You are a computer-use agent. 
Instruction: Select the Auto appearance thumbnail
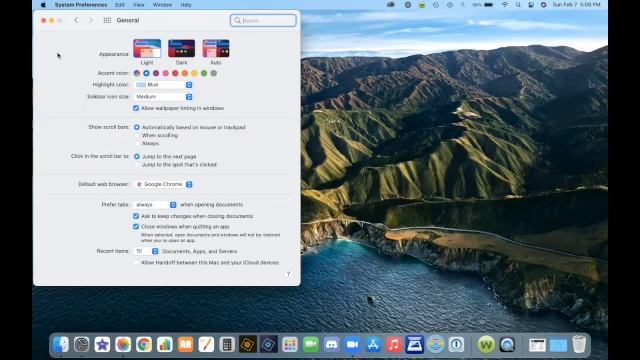[x=216, y=49]
